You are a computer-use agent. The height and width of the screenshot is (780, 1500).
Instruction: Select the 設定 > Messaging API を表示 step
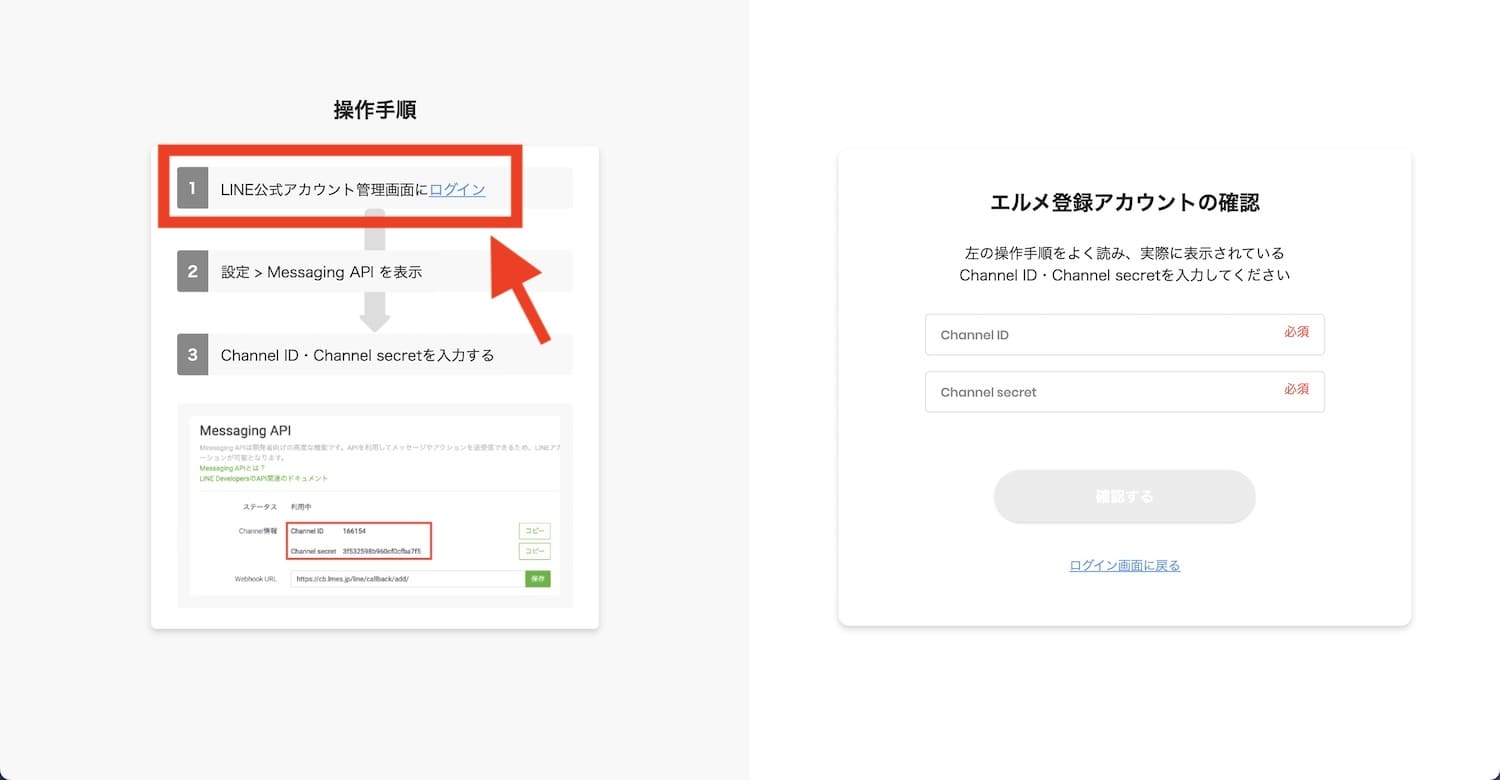[375, 271]
